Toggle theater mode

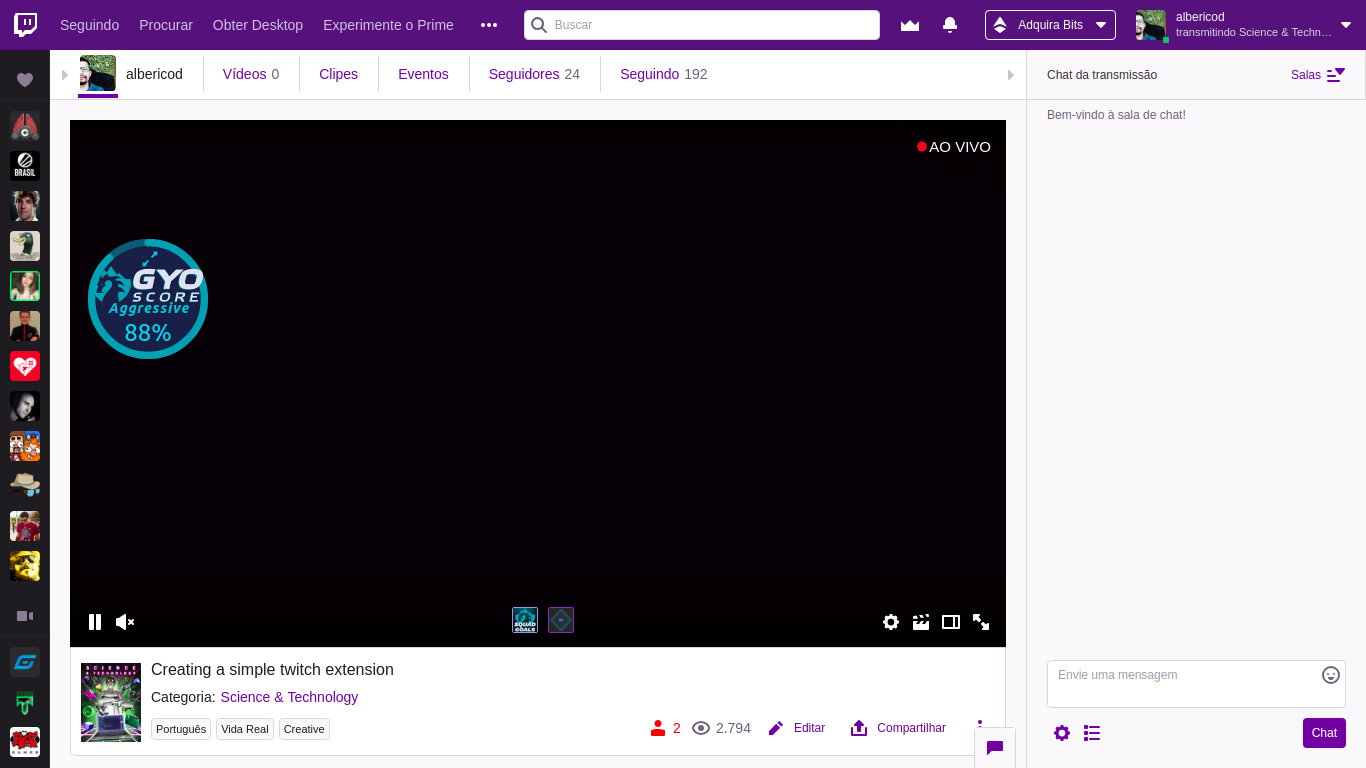coord(951,622)
